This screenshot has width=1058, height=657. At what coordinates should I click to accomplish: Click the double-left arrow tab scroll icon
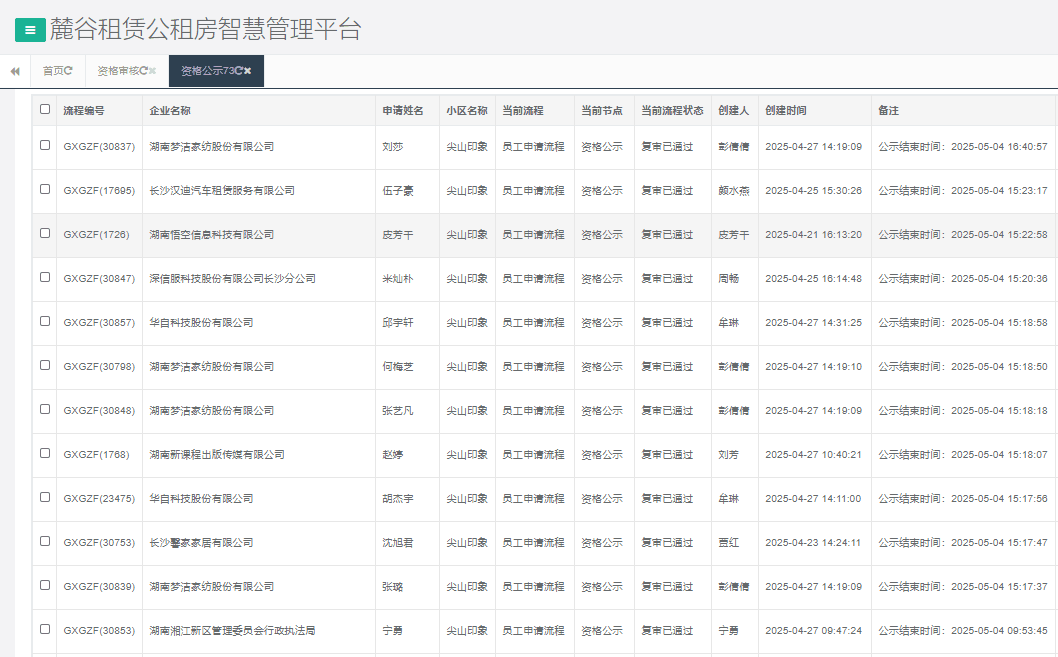[x=15, y=71]
